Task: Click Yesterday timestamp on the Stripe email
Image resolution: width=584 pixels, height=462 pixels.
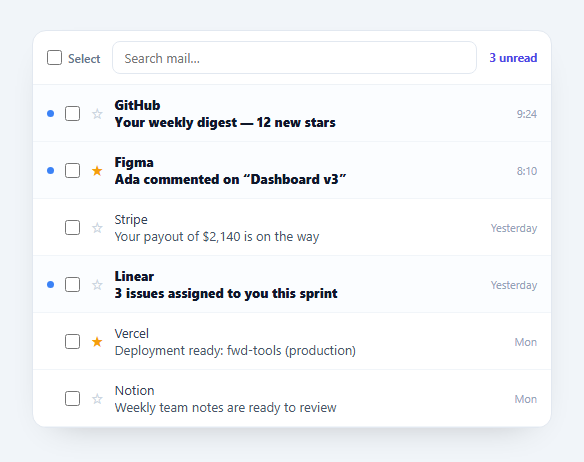Action: tap(514, 228)
